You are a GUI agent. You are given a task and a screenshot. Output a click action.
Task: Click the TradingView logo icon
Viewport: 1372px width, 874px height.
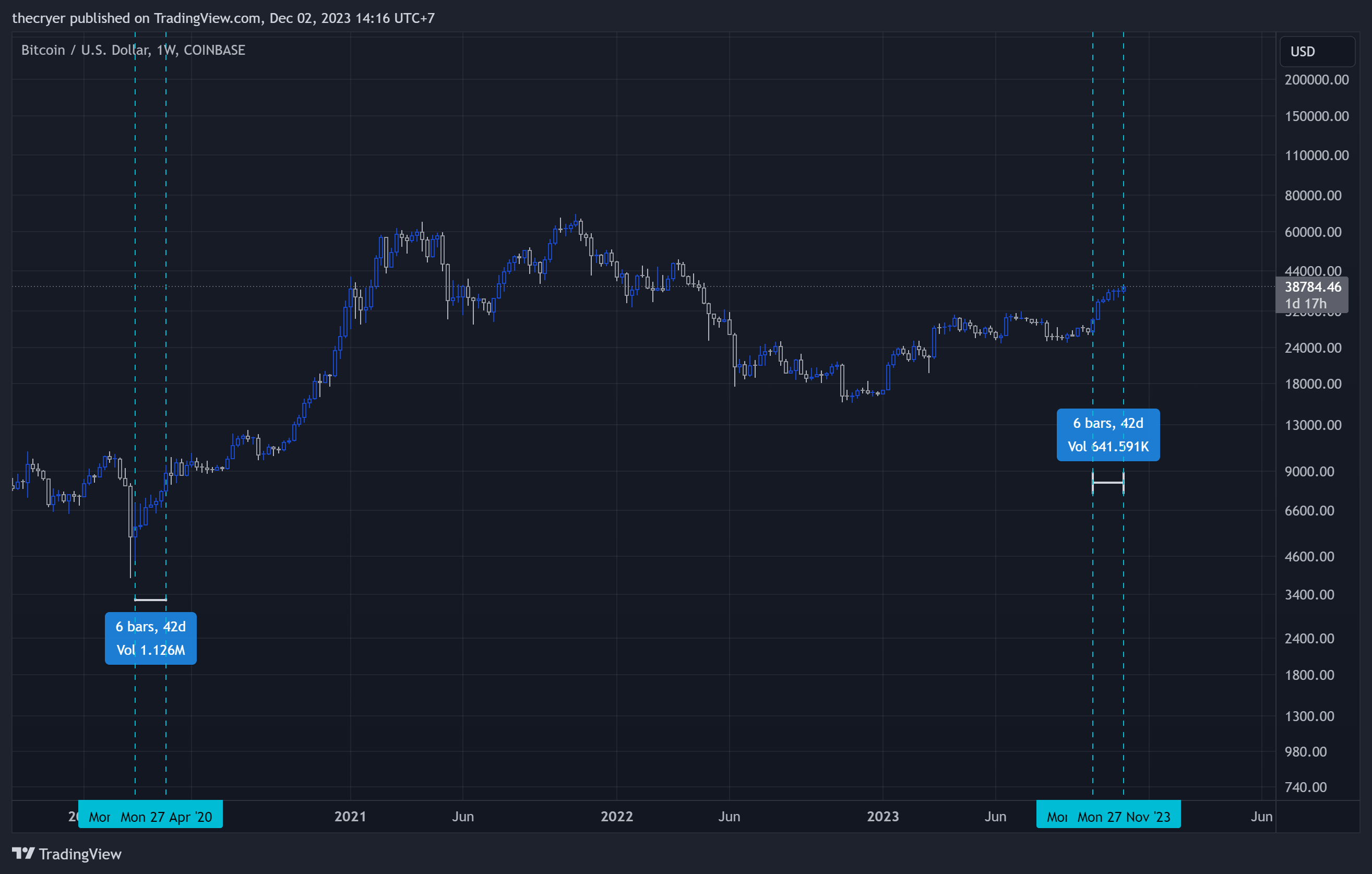23,853
